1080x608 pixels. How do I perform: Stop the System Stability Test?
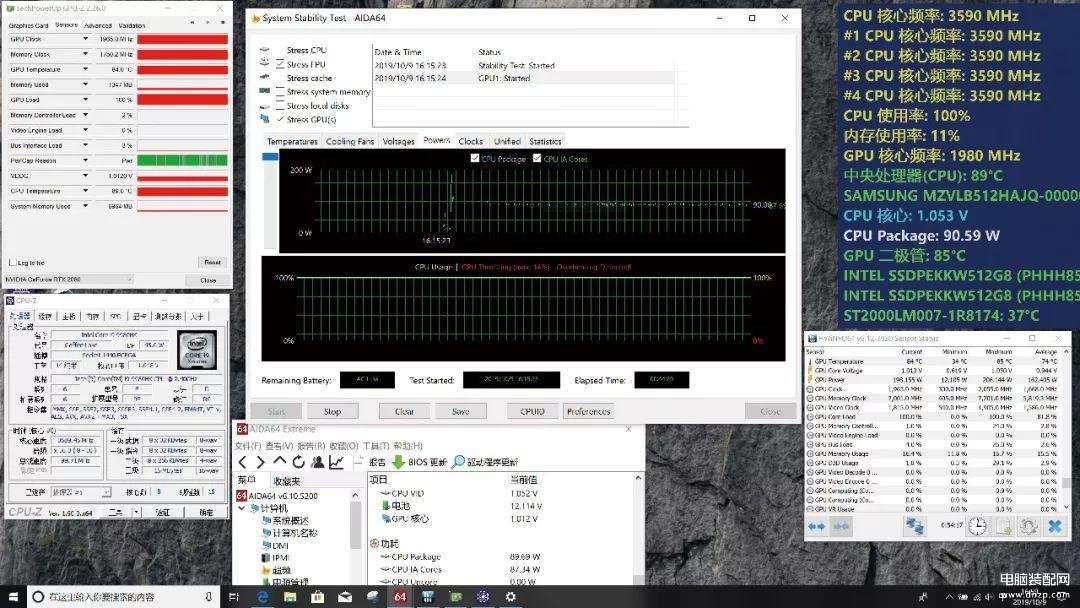[x=332, y=411]
